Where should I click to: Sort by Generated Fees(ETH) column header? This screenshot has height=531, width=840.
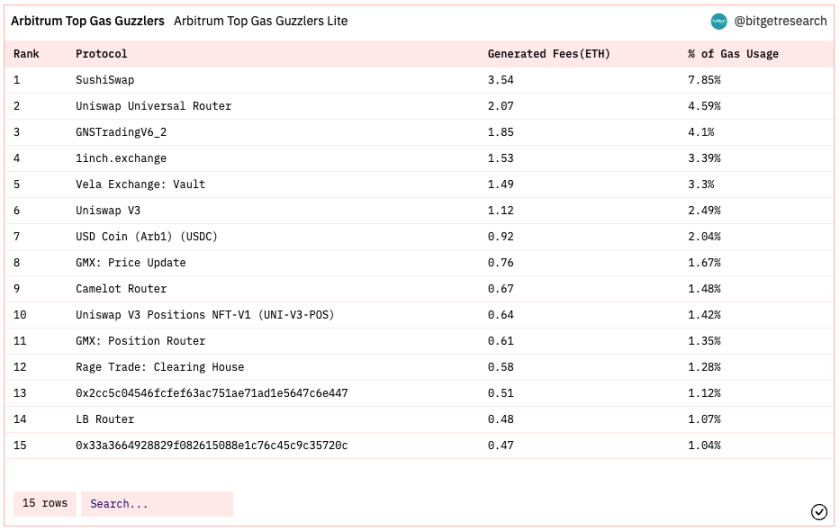click(x=549, y=54)
